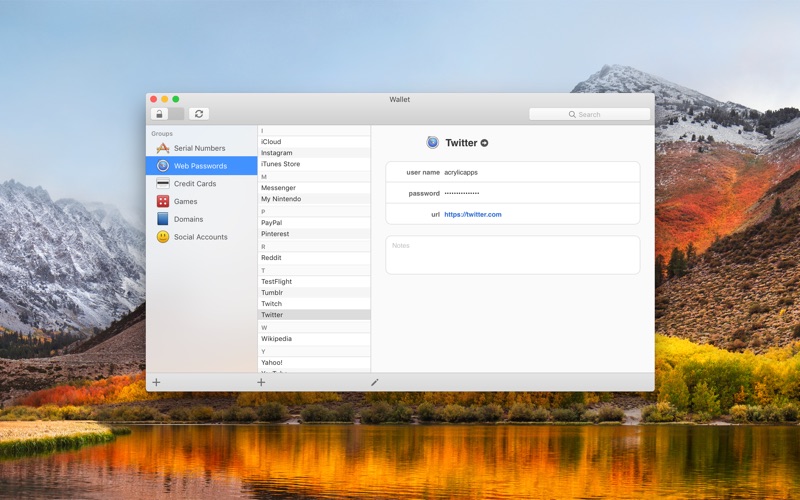Select the Tumblr entry
Image resolution: width=800 pixels, height=500 pixels.
314,293
